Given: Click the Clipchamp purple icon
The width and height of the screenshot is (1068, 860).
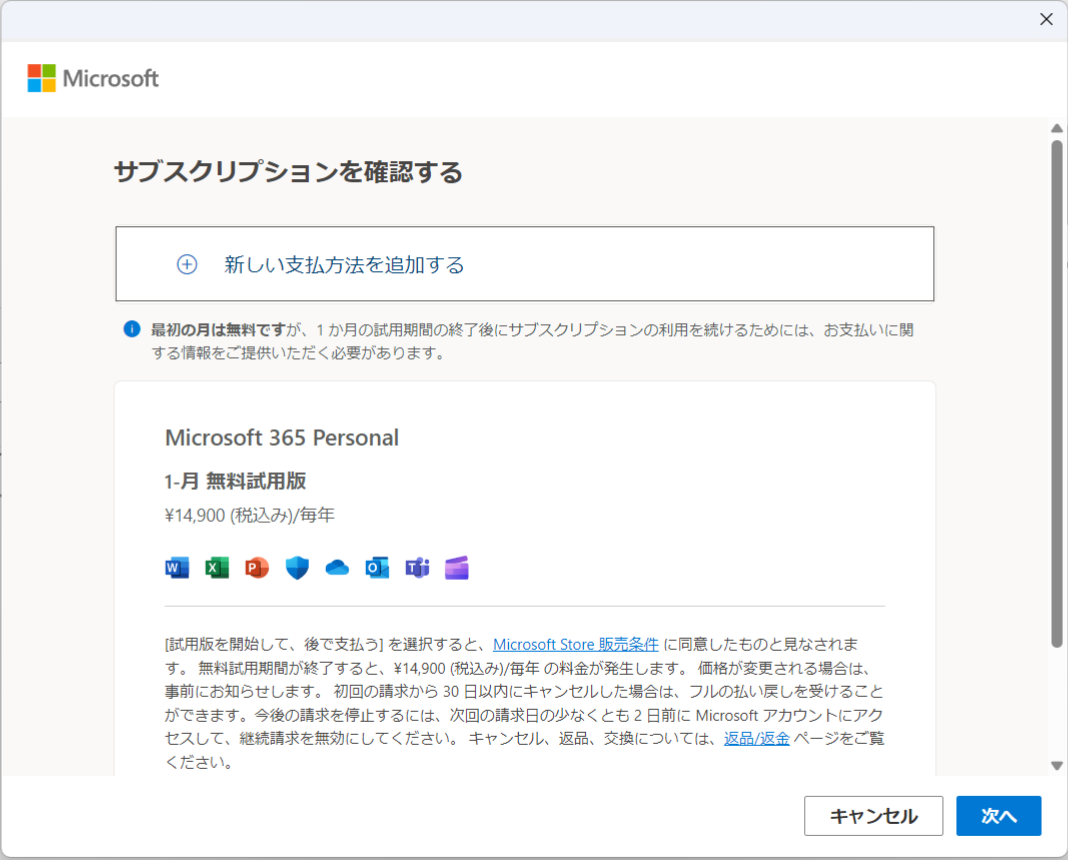Looking at the screenshot, I should pyautogui.click(x=457, y=567).
